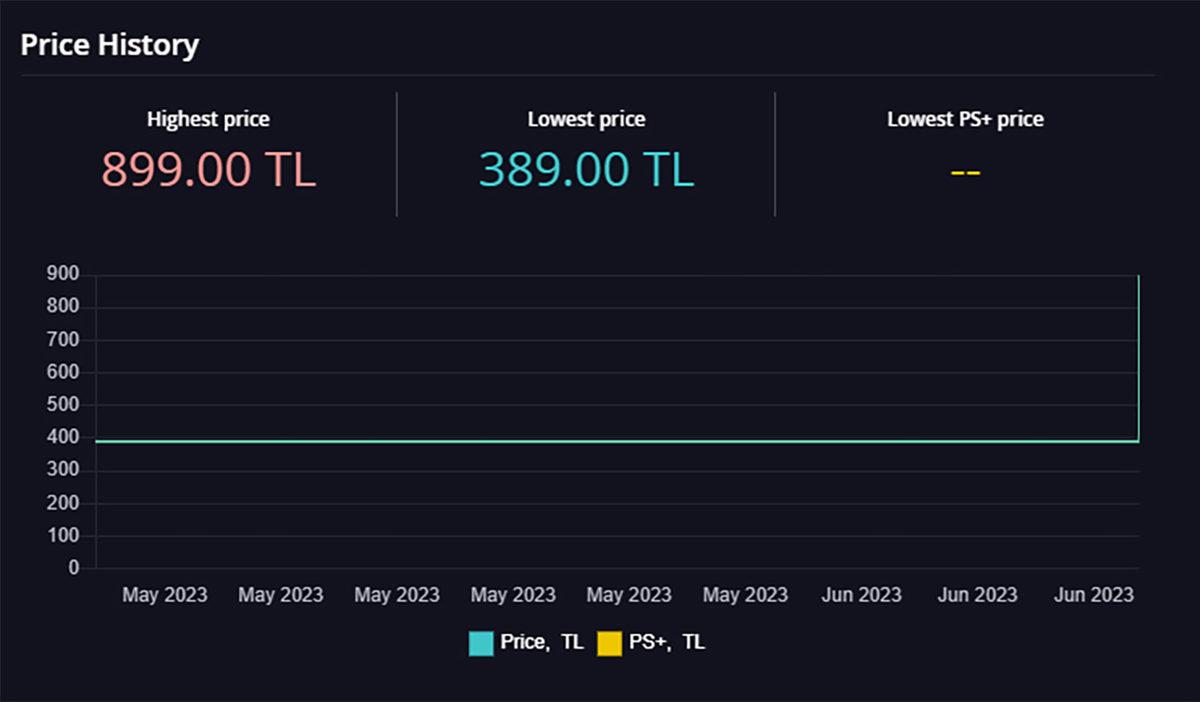Click the 400 tick label on the y-axis

pos(60,438)
